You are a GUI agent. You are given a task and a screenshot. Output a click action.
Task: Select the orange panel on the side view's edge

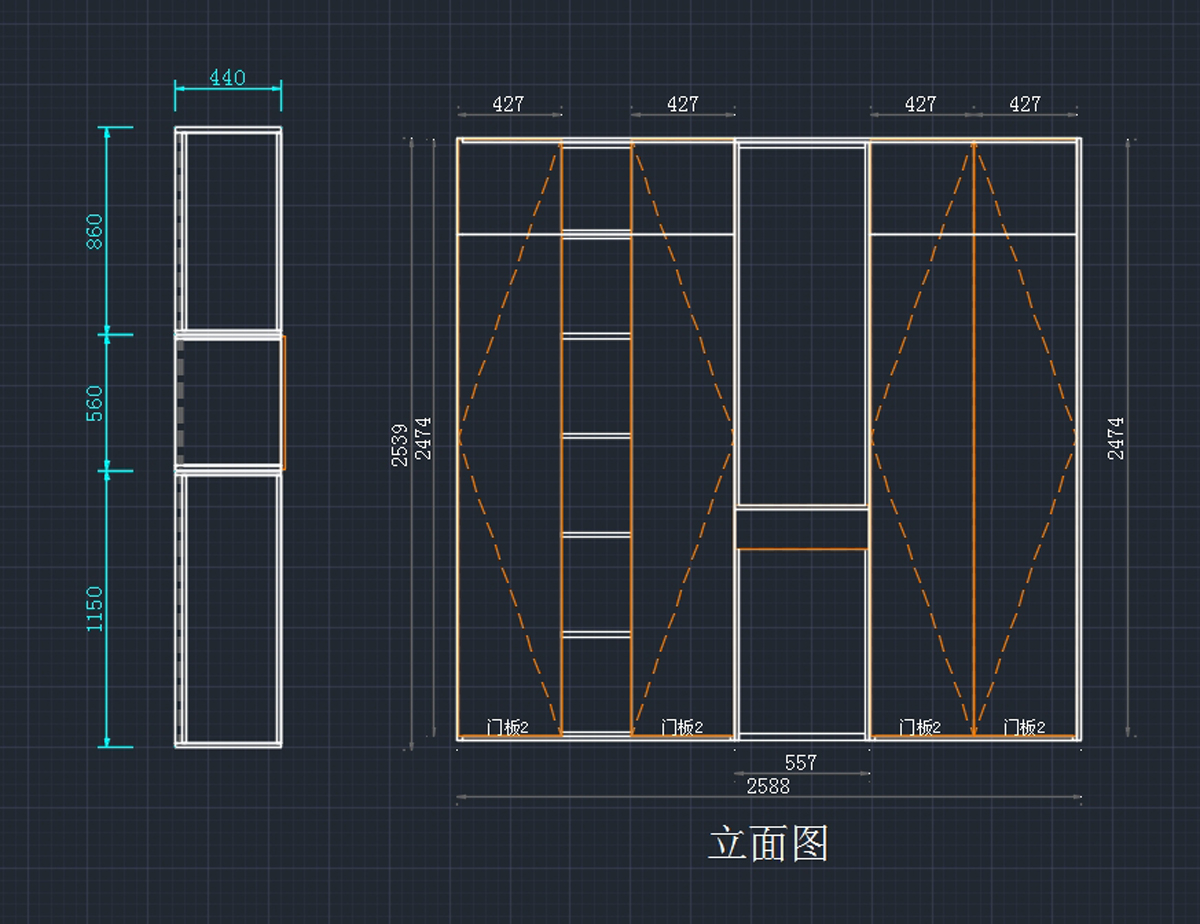tap(284, 403)
